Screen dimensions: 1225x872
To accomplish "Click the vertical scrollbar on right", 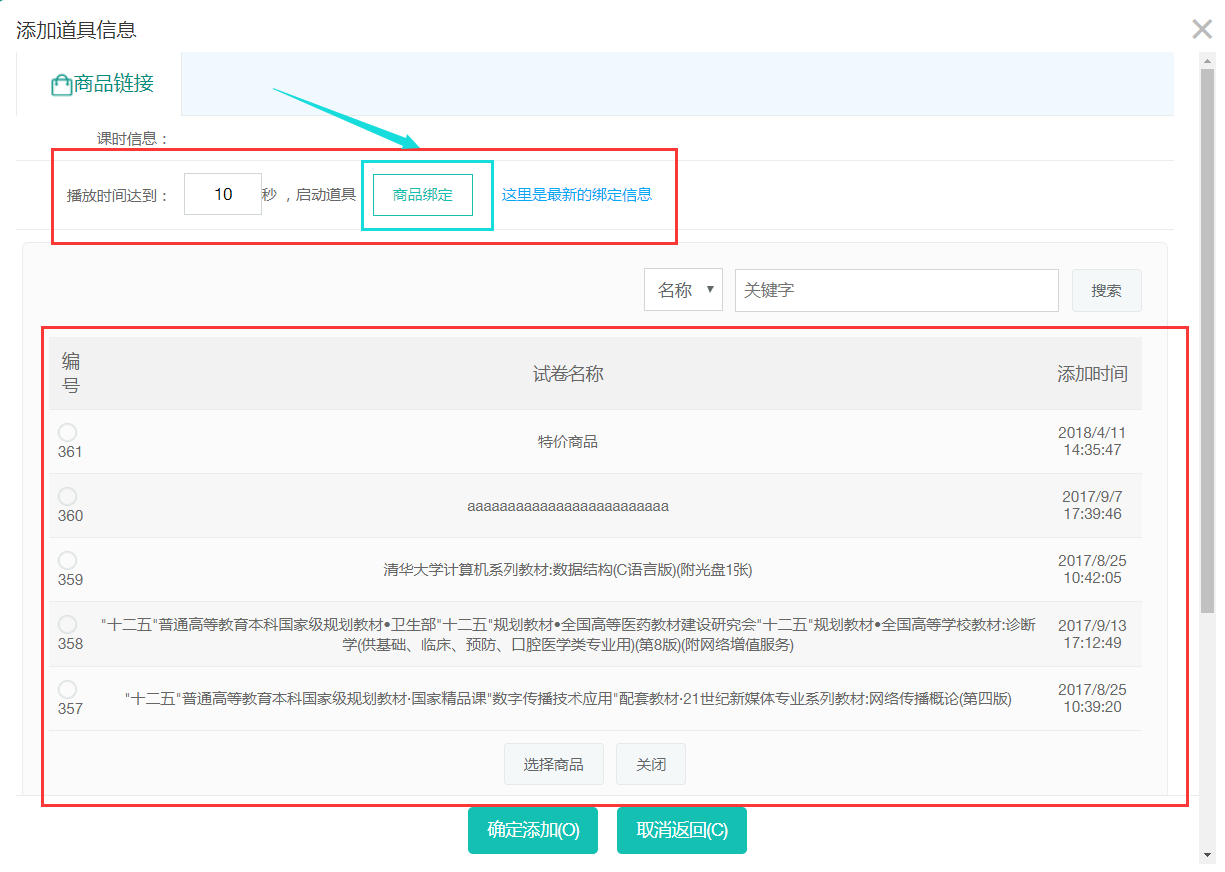I will [x=1208, y=330].
